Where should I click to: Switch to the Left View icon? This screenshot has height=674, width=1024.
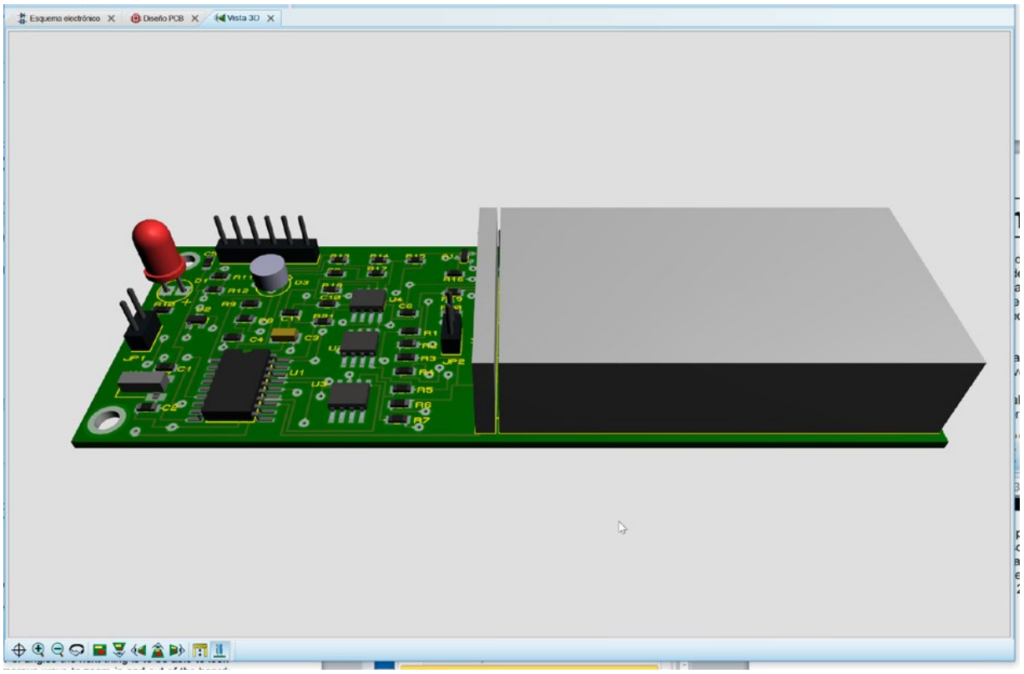pos(138,648)
